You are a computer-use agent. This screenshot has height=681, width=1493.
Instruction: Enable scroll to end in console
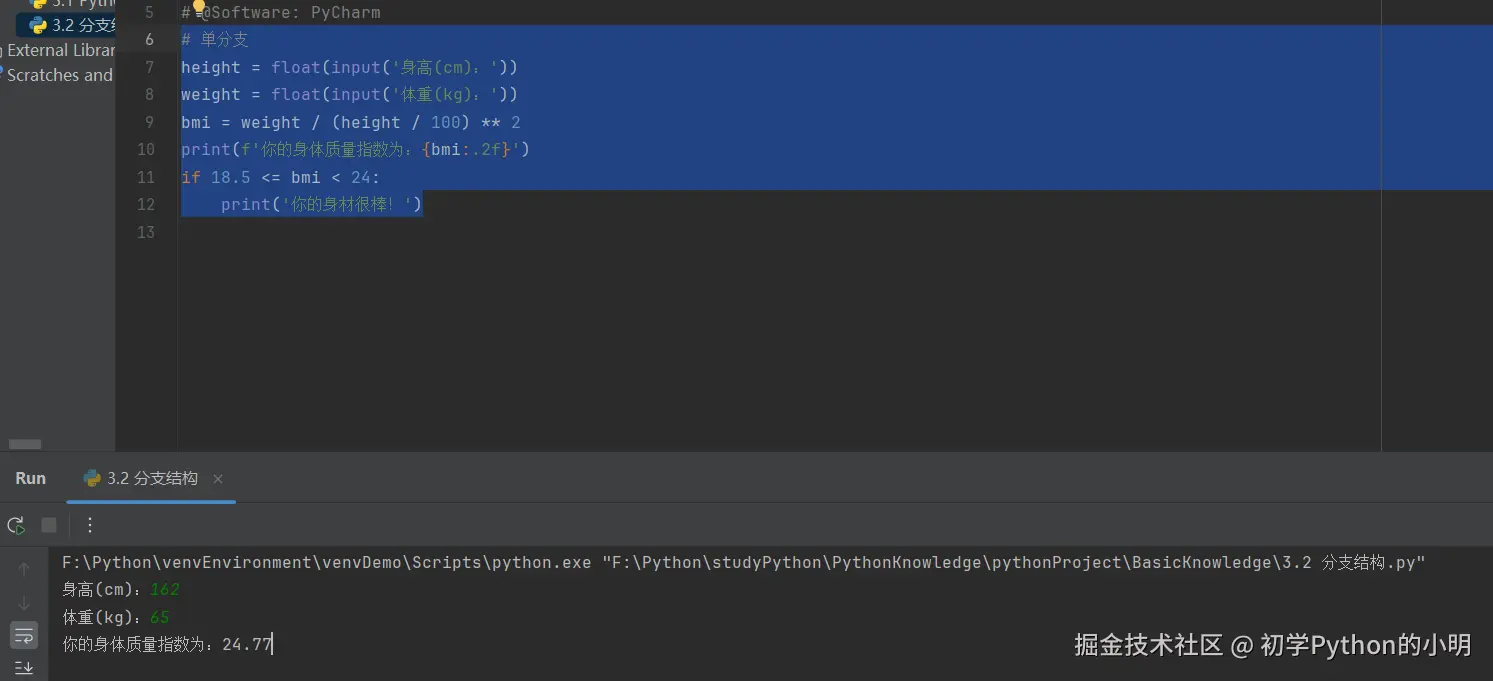[24, 667]
